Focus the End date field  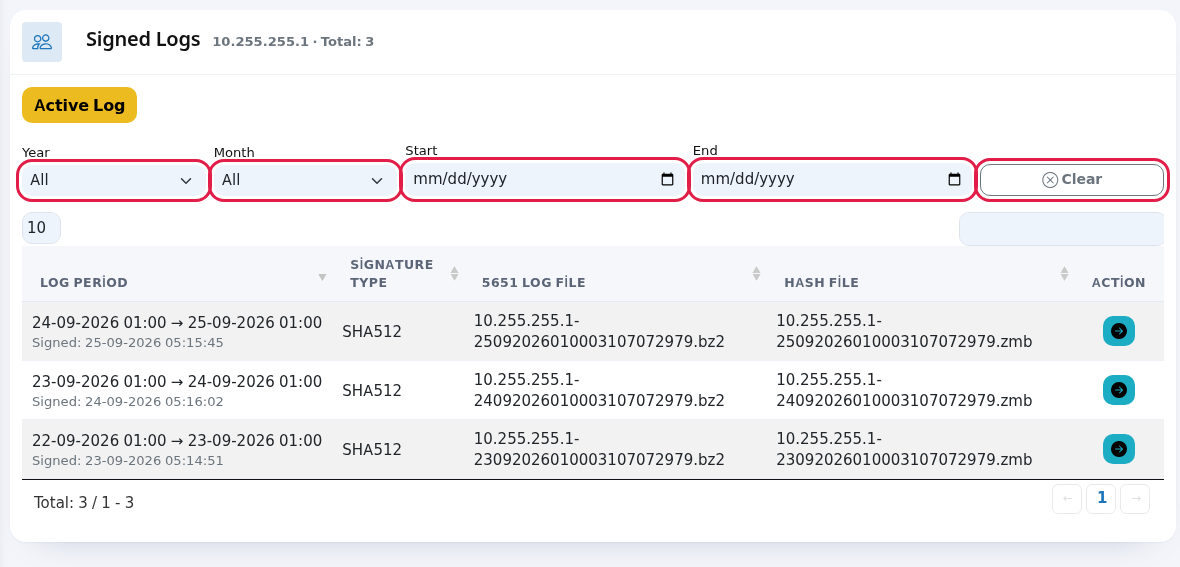coord(832,179)
